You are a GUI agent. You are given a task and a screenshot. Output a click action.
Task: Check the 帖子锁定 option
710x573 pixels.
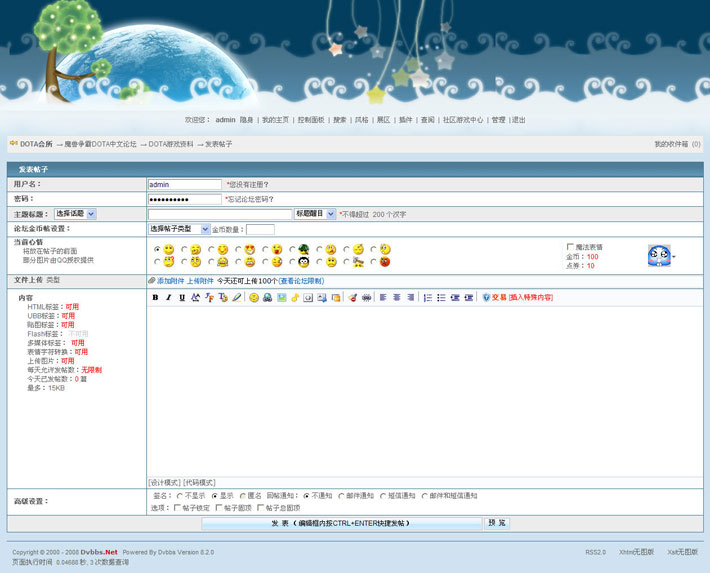(178, 508)
